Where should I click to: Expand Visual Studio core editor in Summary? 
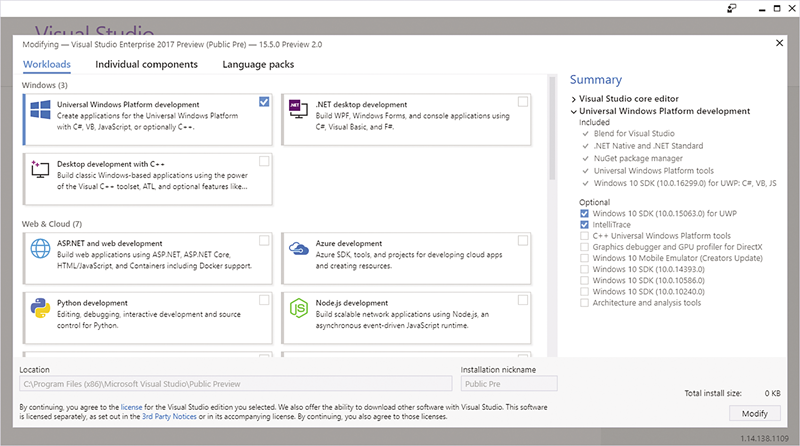(573, 99)
